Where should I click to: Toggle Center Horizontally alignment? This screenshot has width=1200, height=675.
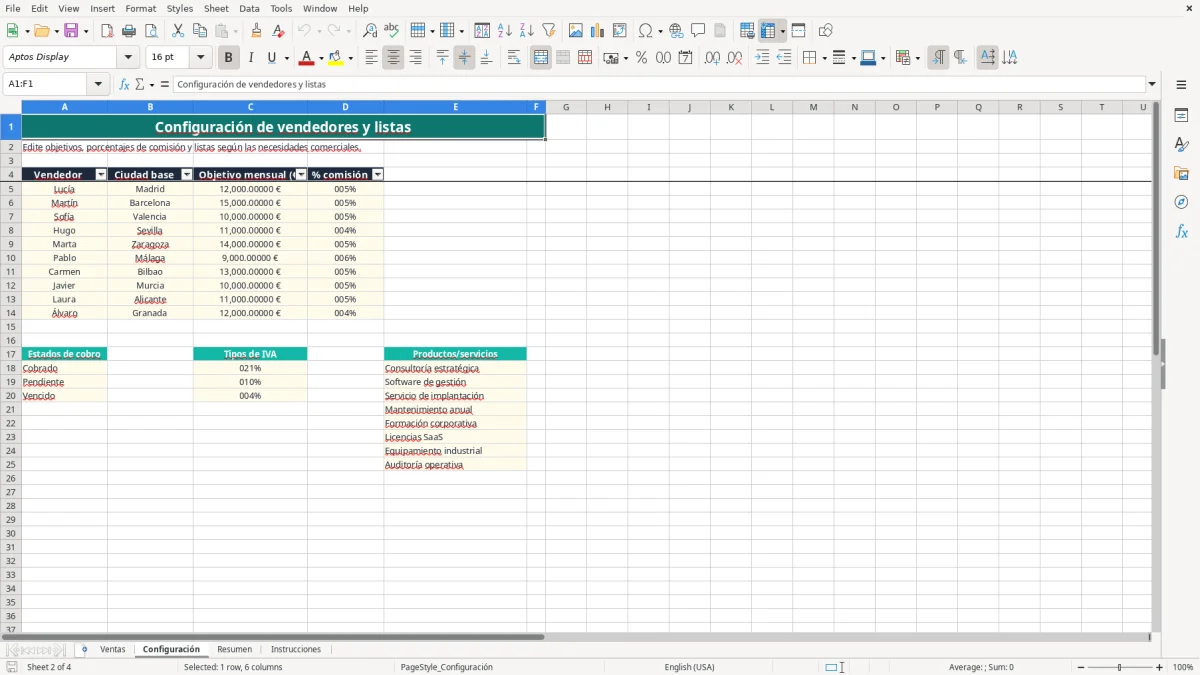coord(393,58)
